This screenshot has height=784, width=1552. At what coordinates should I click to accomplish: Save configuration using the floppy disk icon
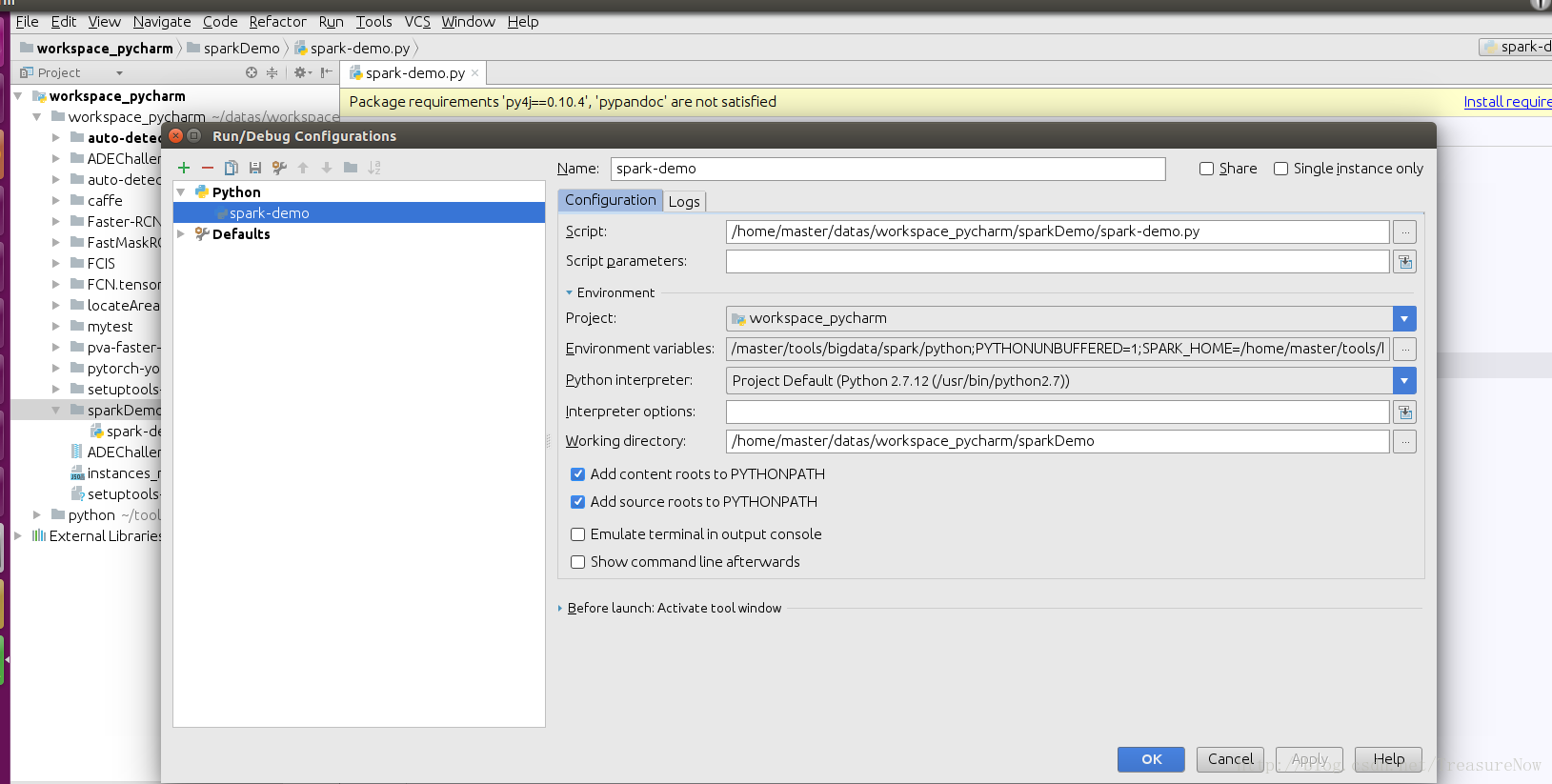click(x=255, y=168)
